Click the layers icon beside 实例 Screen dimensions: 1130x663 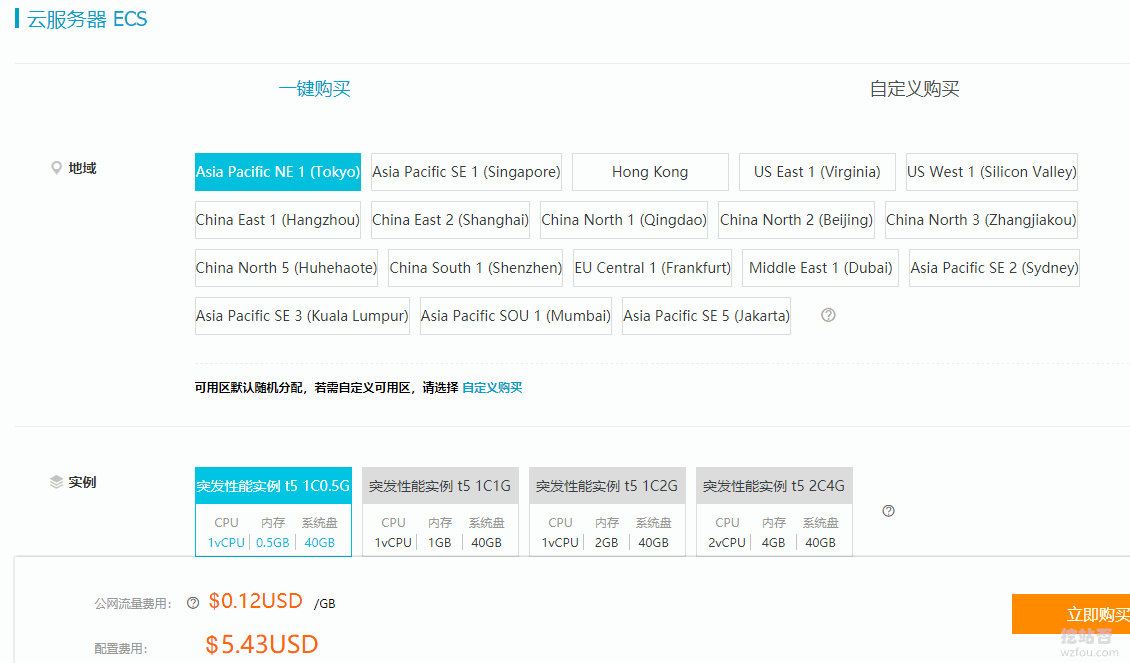click(x=57, y=482)
